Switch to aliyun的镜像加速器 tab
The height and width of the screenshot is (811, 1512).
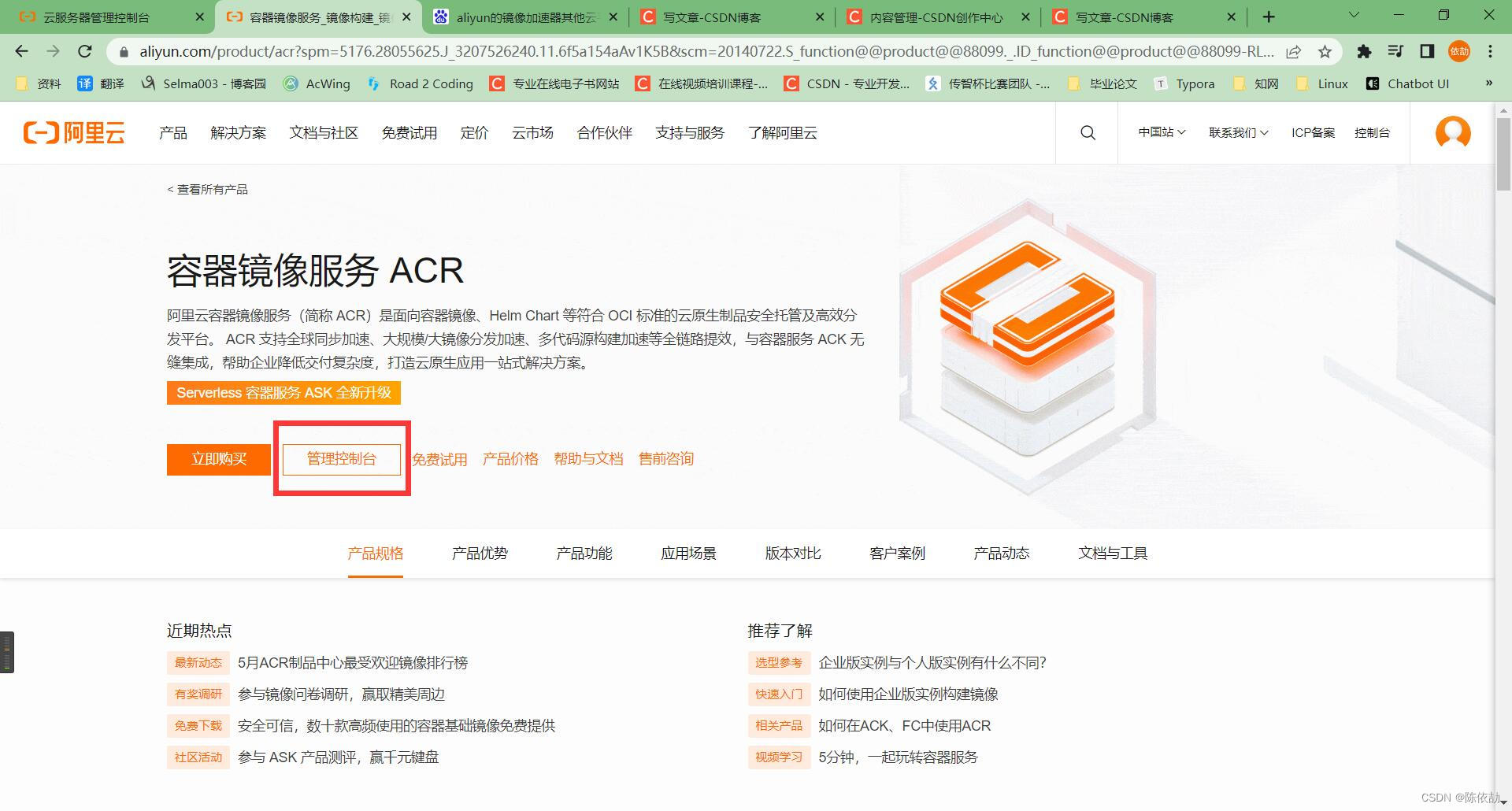click(x=525, y=17)
